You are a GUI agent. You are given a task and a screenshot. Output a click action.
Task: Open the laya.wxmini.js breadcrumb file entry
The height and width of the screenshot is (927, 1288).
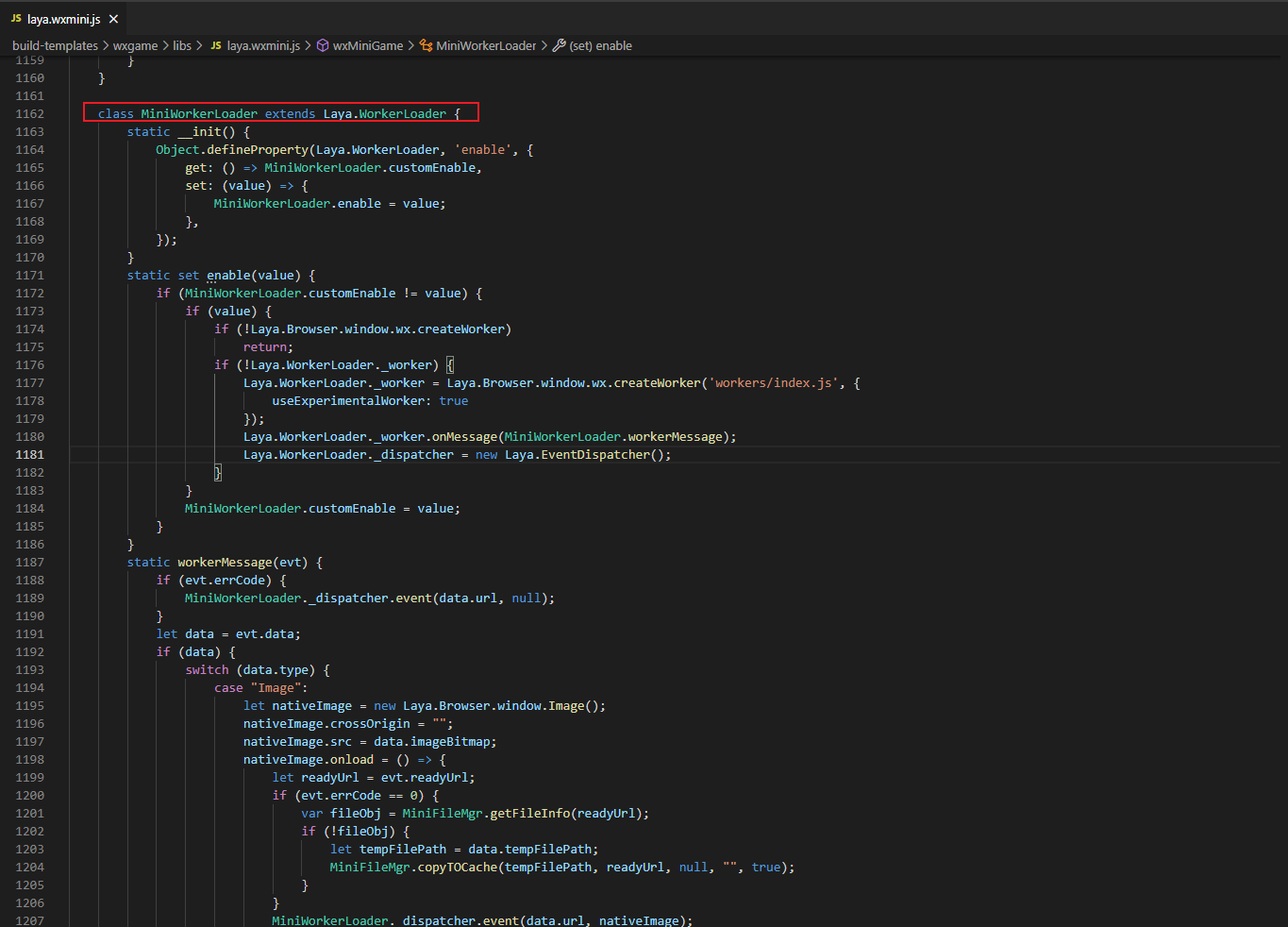[x=263, y=45]
